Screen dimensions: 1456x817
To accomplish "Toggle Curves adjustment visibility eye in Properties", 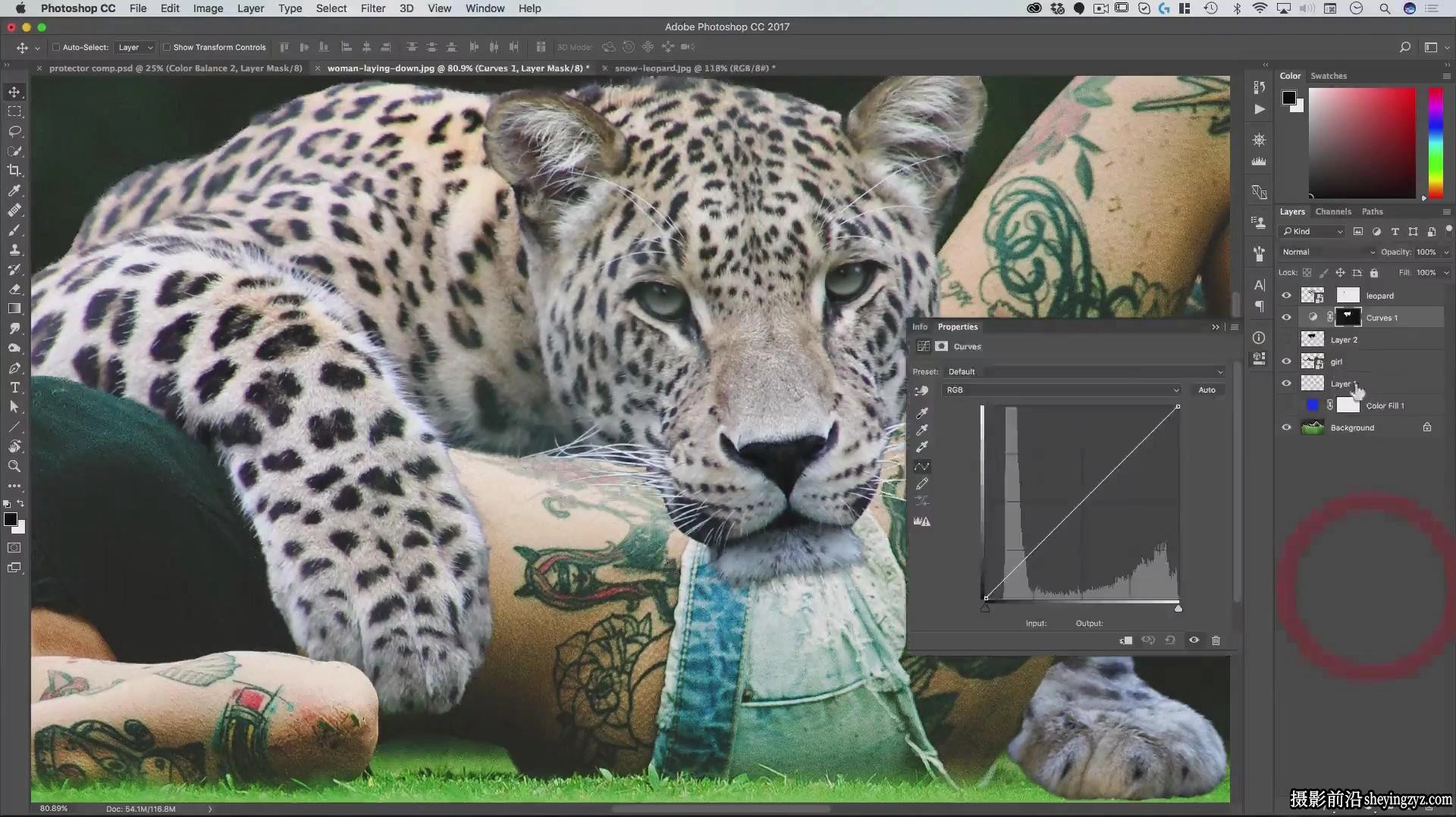I will pyautogui.click(x=1194, y=640).
